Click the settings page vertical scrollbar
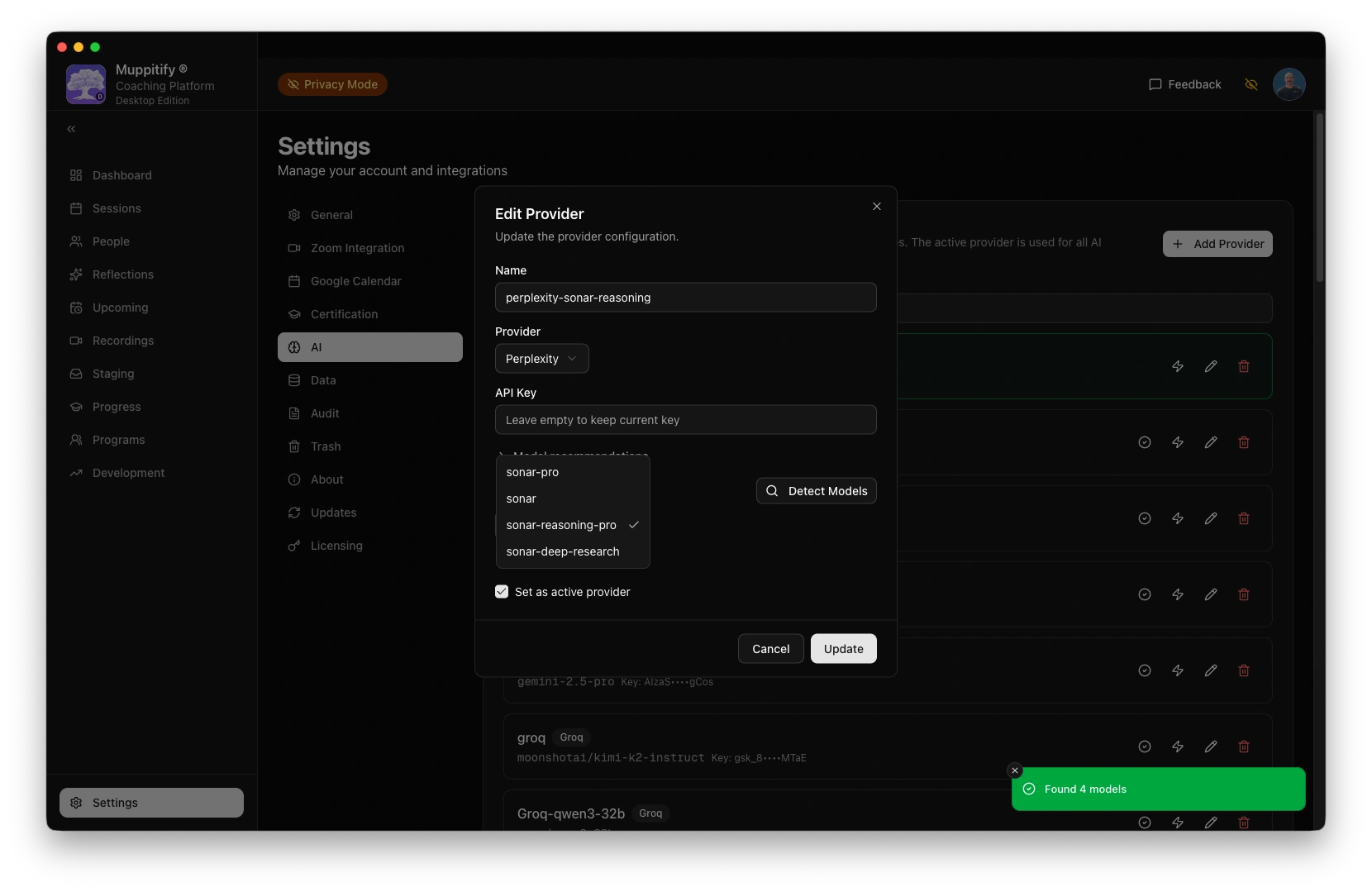The width and height of the screenshot is (1372, 892). coord(1319,198)
